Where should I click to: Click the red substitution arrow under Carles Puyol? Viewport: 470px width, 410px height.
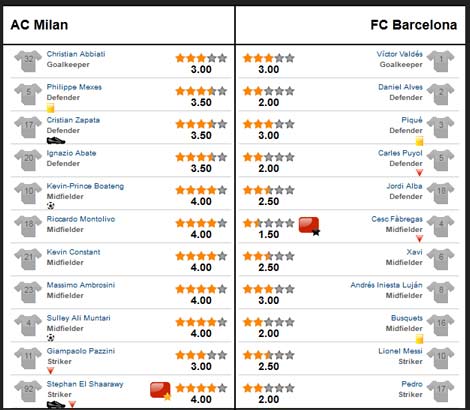click(419, 172)
